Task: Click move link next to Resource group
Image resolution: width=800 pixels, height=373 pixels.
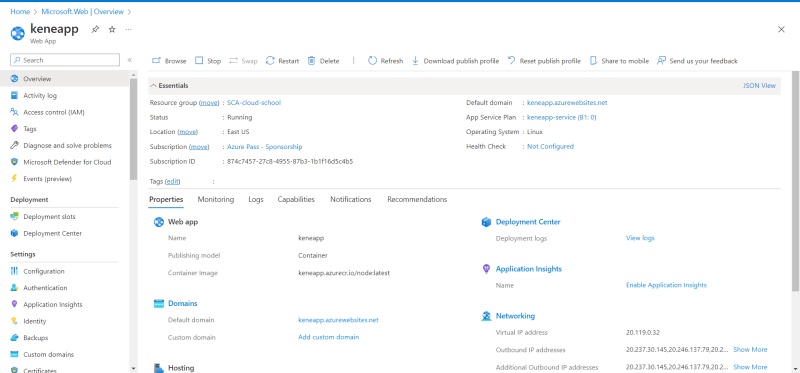Action: tap(209, 103)
